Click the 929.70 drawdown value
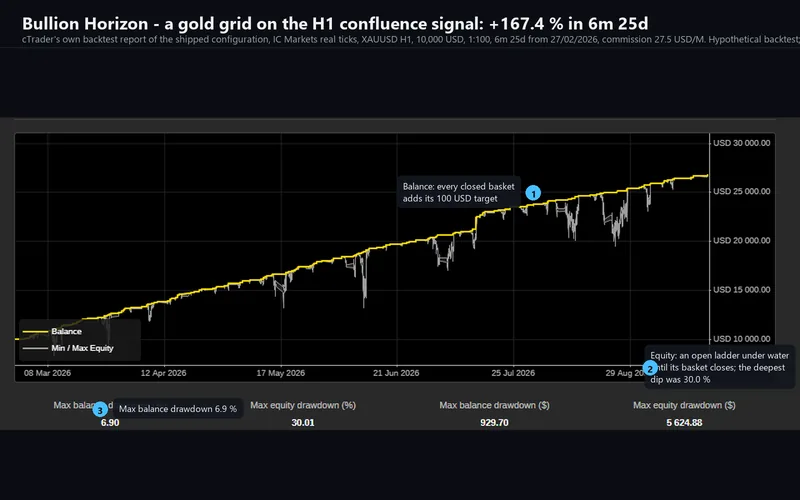The image size is (800, 500). (x=494, y=422)
